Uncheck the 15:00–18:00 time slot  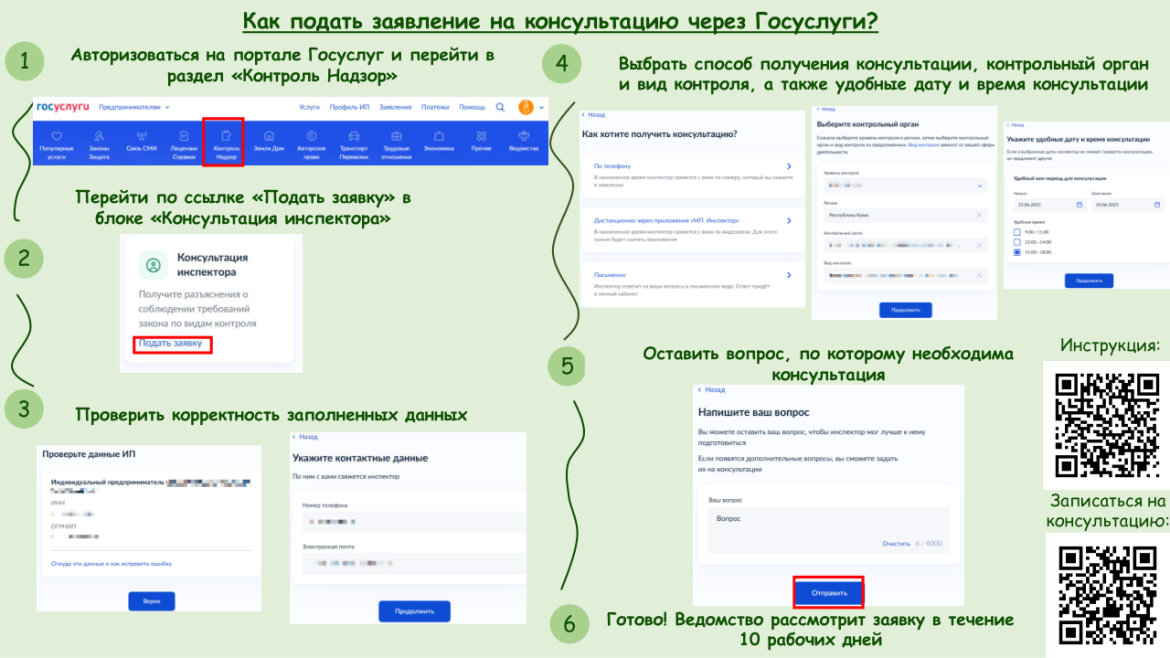point(1017,252)
